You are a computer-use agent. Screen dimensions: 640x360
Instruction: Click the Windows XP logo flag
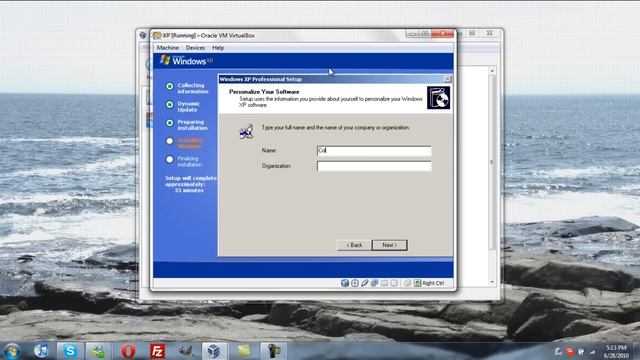165,60
